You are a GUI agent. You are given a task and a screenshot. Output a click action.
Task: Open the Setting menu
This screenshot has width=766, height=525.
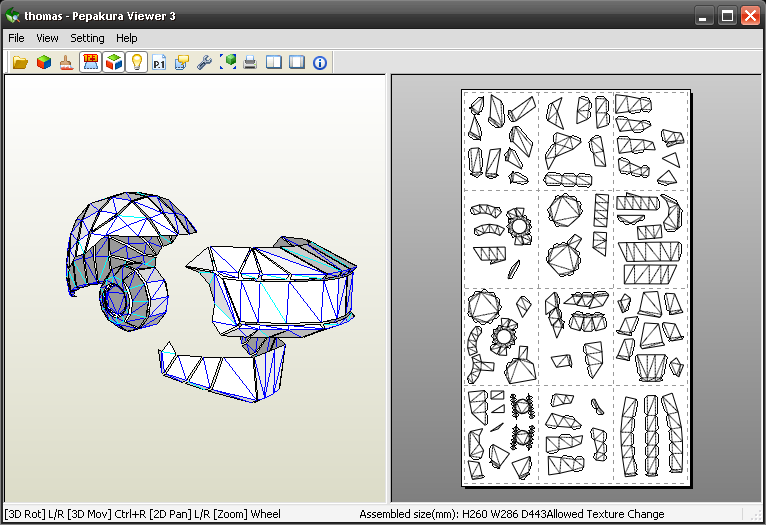click(x=87, y=38)
